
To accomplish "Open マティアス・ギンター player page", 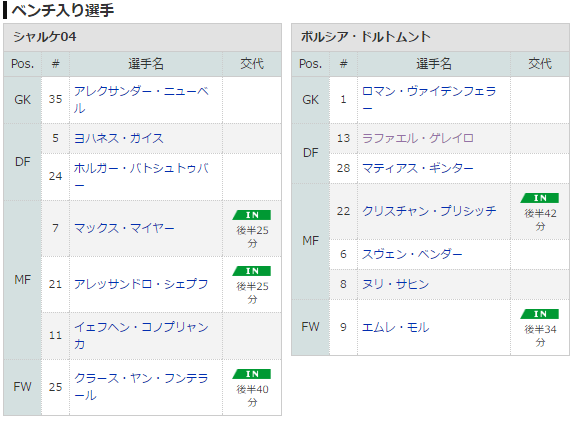I will click(x=418, y=168).
